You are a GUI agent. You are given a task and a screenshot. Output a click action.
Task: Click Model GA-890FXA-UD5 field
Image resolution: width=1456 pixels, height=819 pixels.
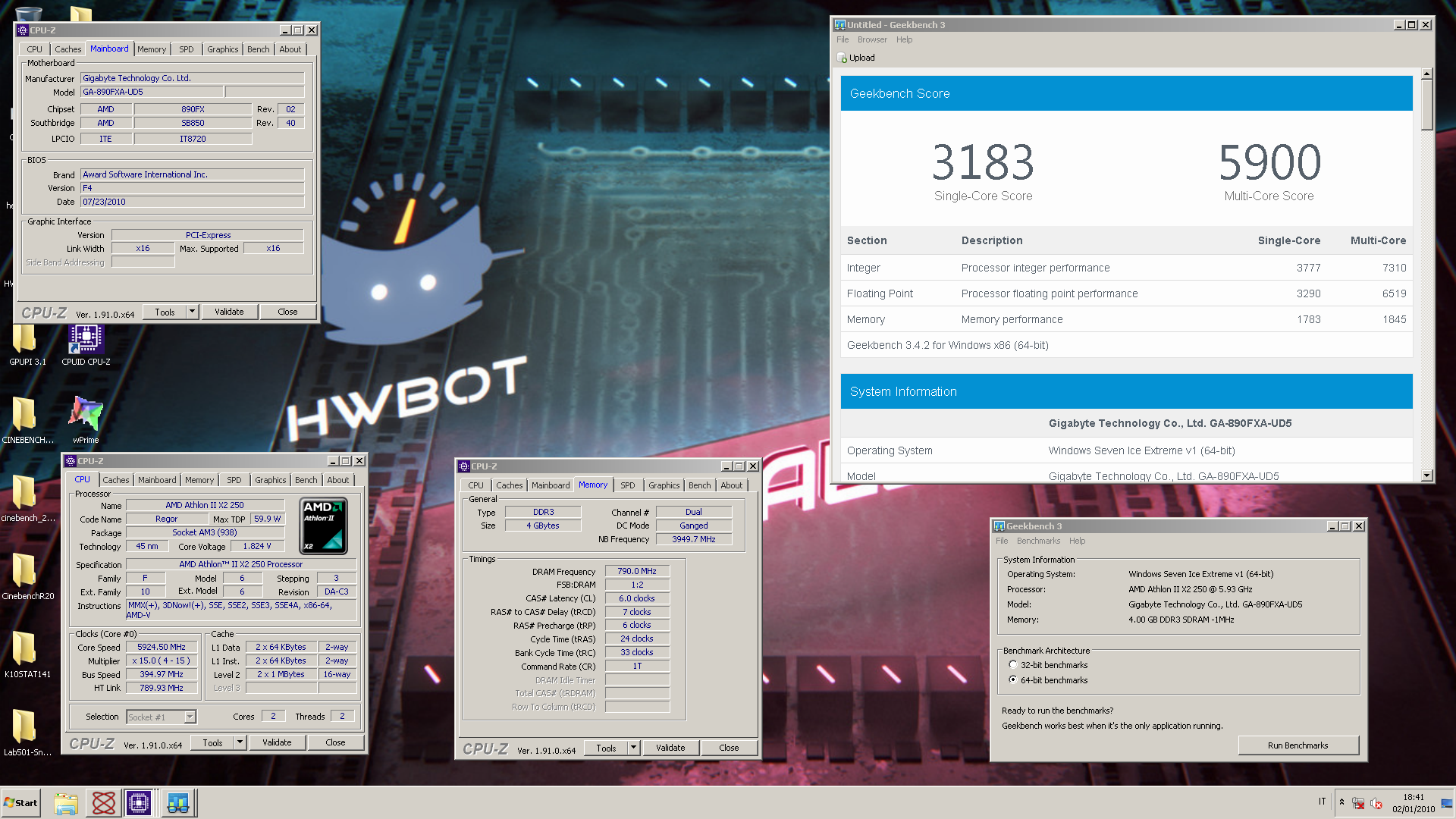(152, 92)
